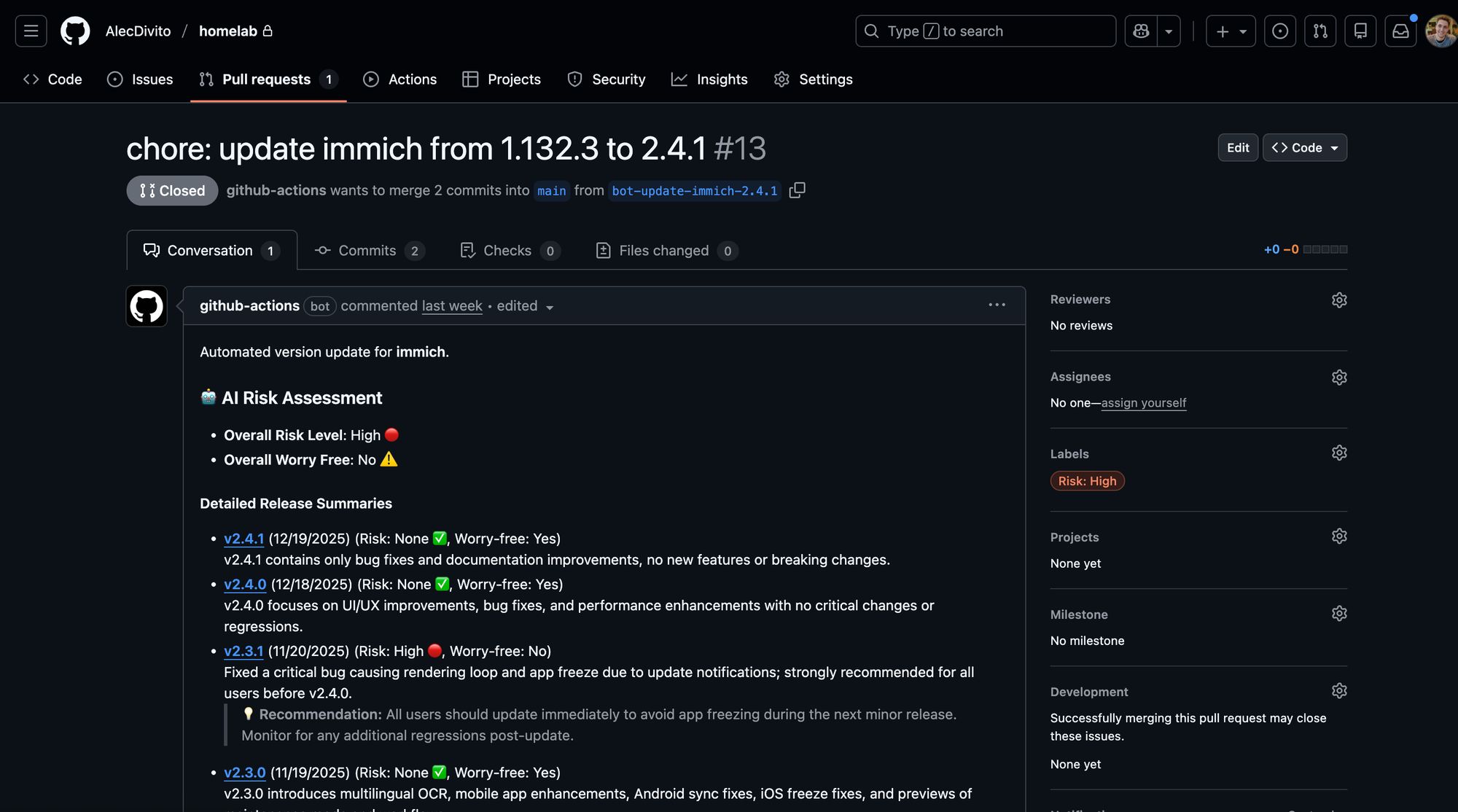Open the notifications inbox icon
Image resolution: width=1458 pixels, height=812 pixels.
point(1400,31)
